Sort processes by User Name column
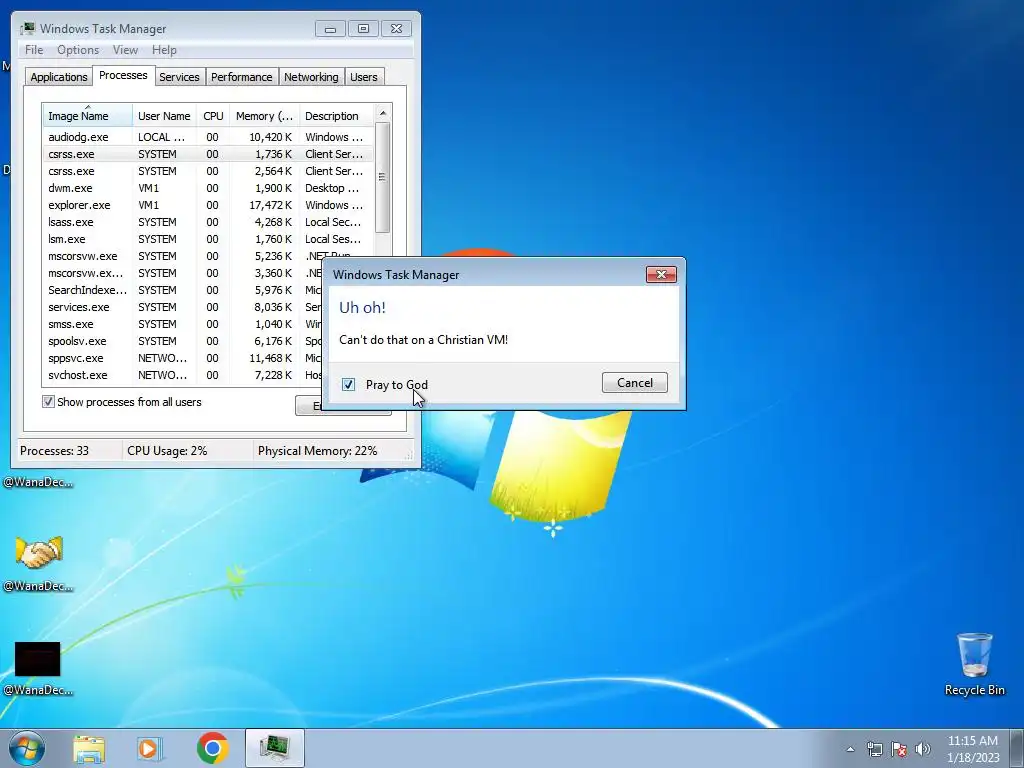Image resolution: width=1024 pixels, height=768 pixels. coord(165,116)
